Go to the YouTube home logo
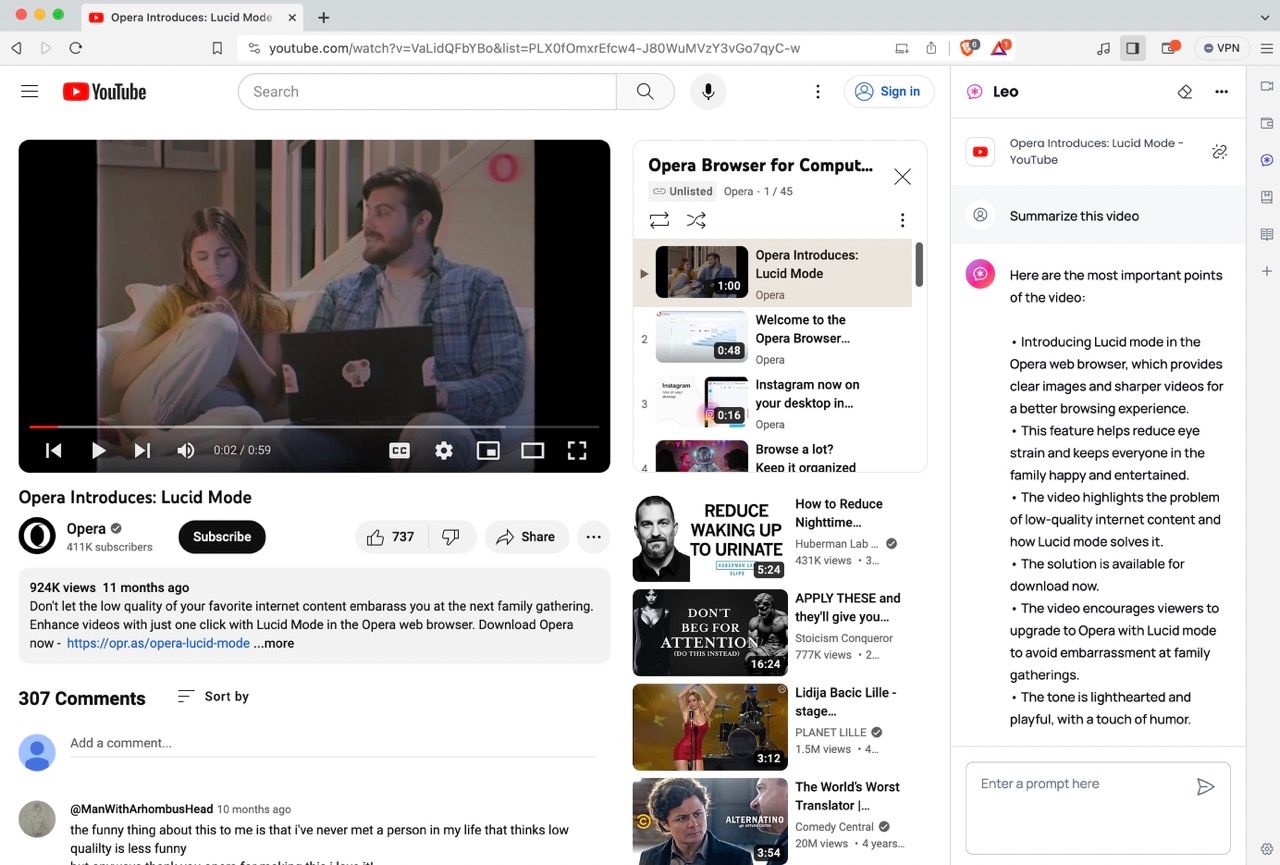 click(x=104, y=92)
